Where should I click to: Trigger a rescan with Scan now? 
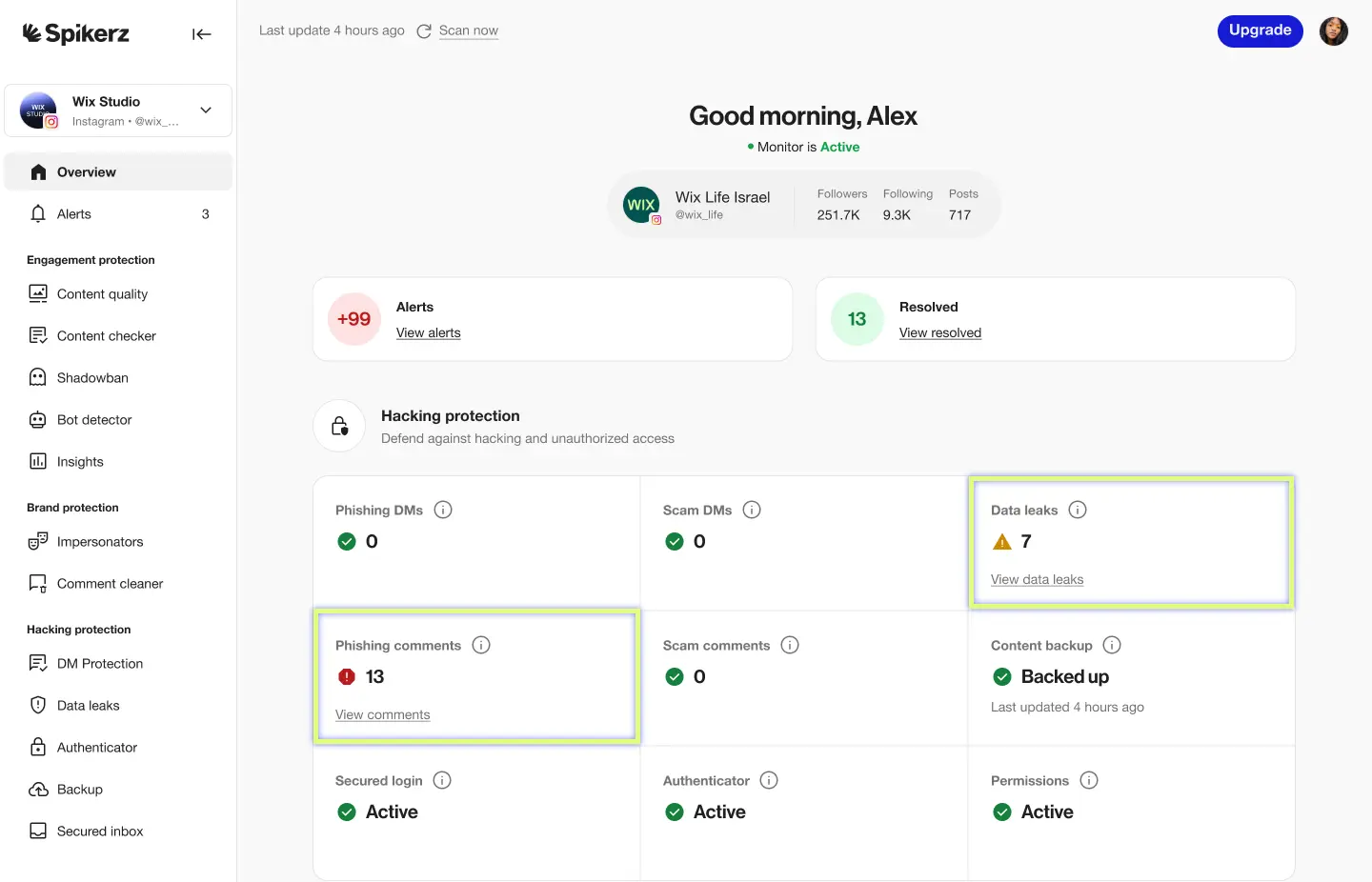[468, 30]
